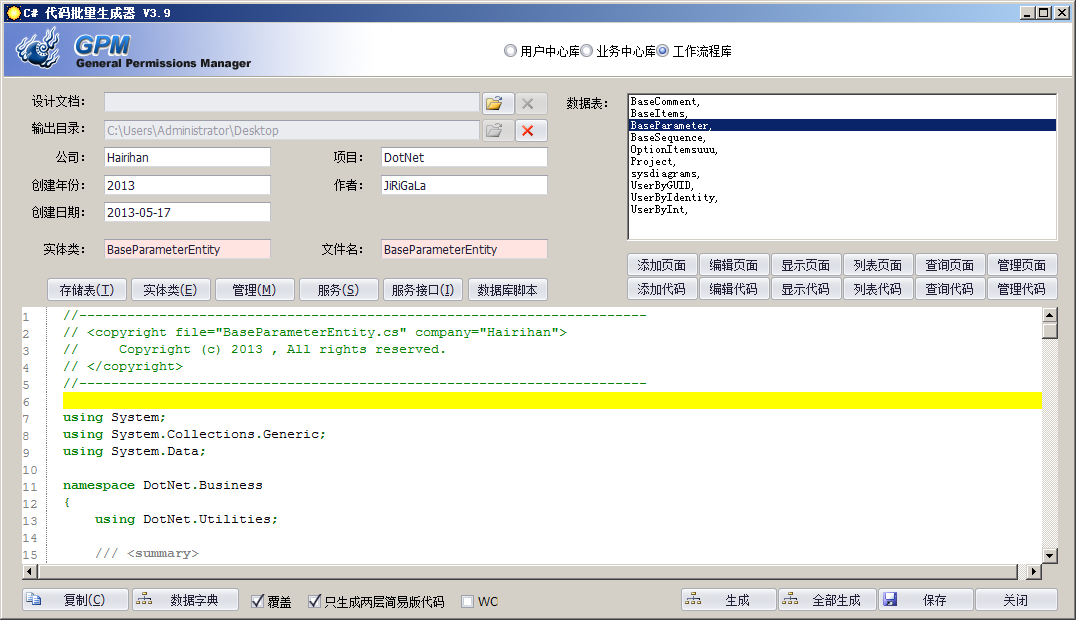Click the 添加代码 button
Viewport: 1076px width, 620px height.
[662, 289]
